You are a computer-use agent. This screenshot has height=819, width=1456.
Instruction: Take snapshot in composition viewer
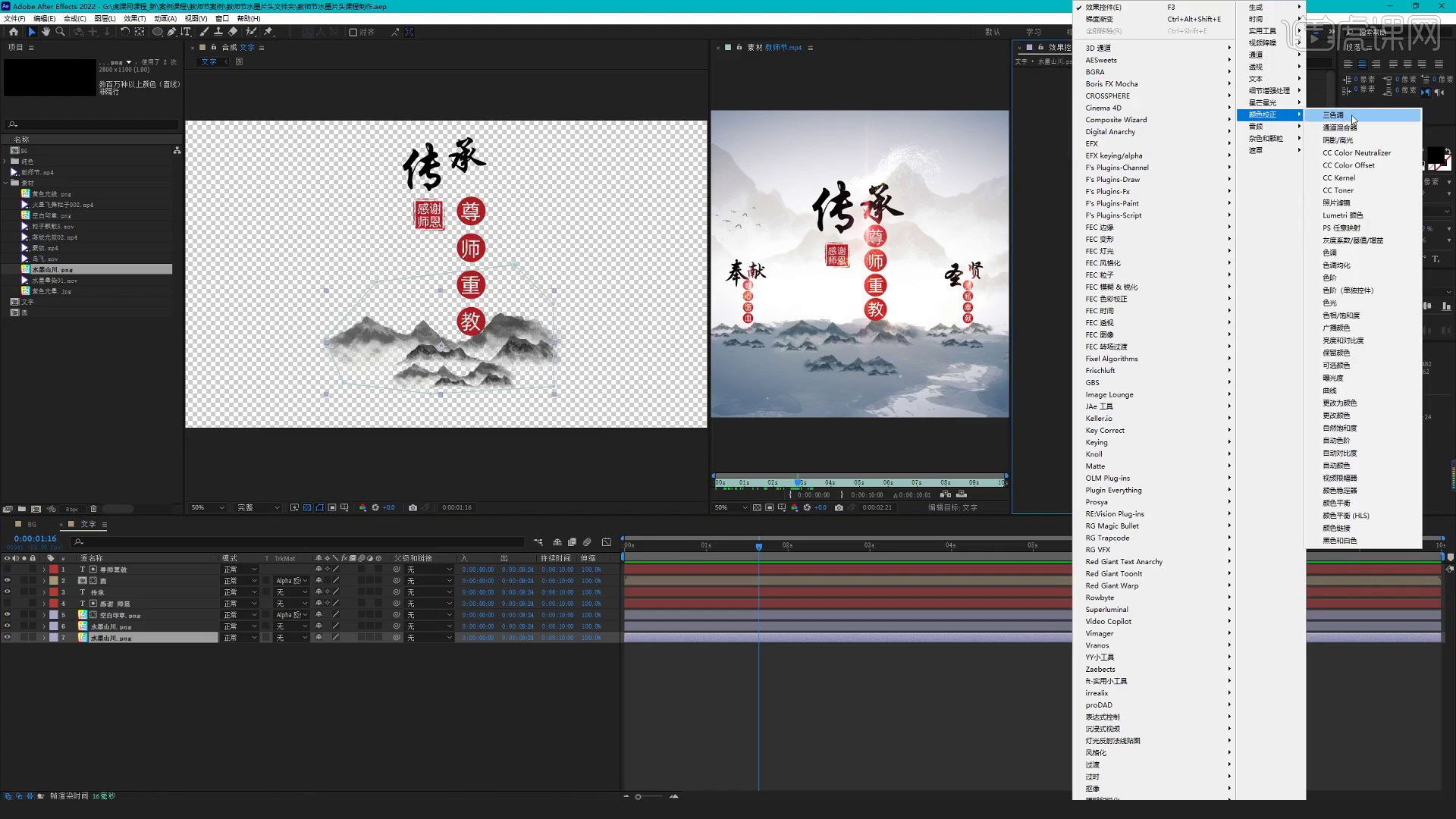point(413,507)
